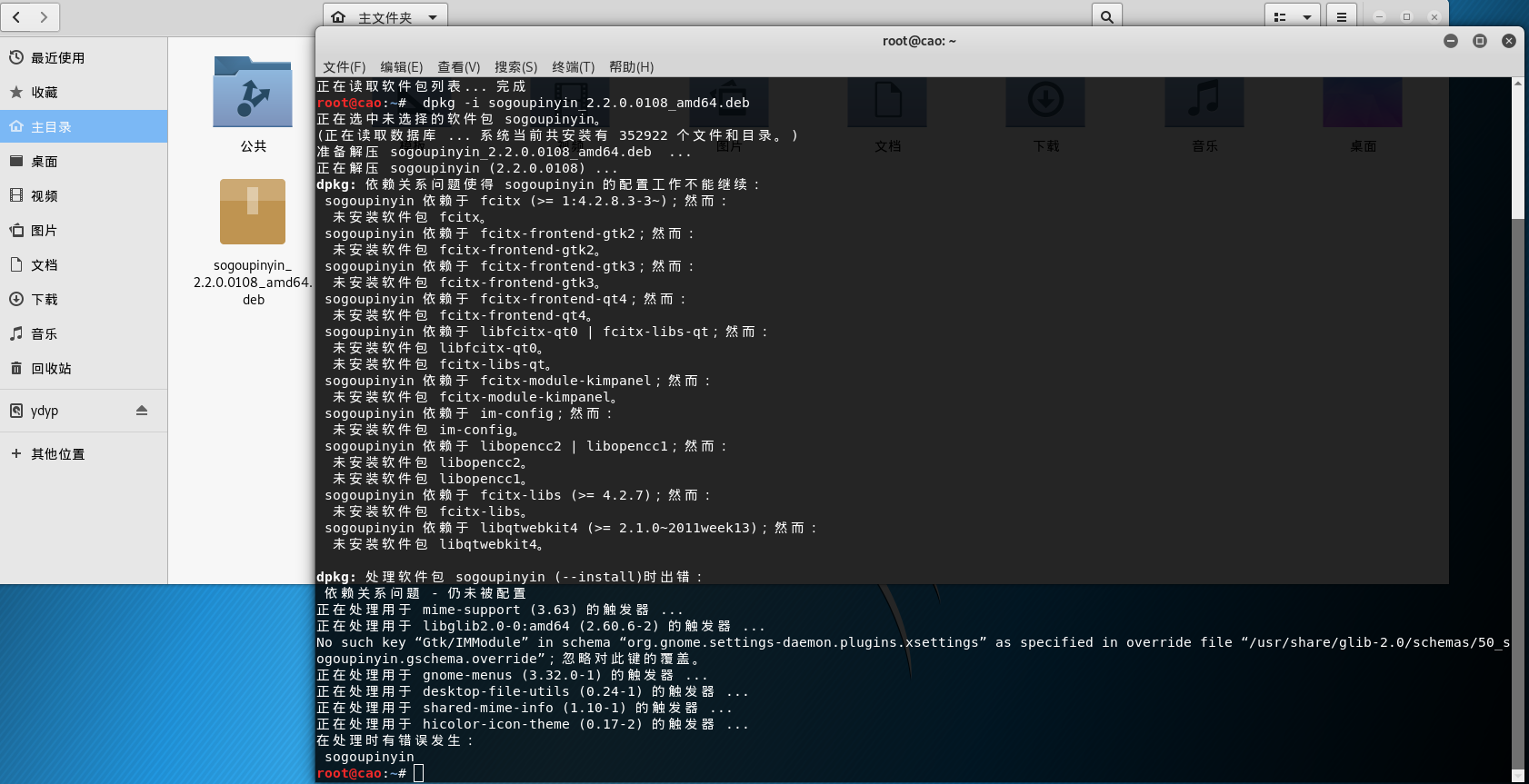Open 回收站 in the sidebar
Viewport: 1529px width, 784px height.
click(84, 369)
